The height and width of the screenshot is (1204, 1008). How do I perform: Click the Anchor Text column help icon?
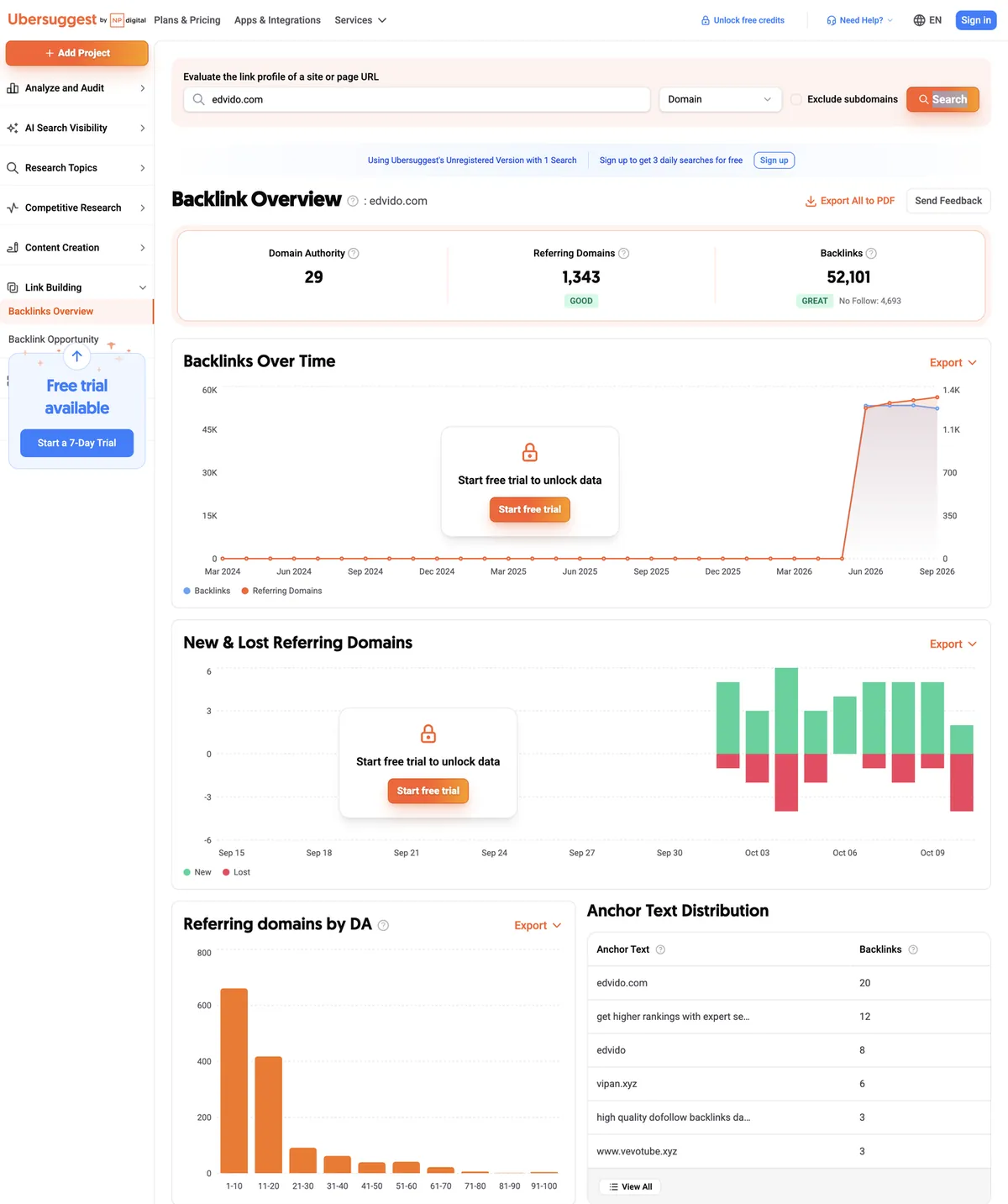(x=660, y=949)
